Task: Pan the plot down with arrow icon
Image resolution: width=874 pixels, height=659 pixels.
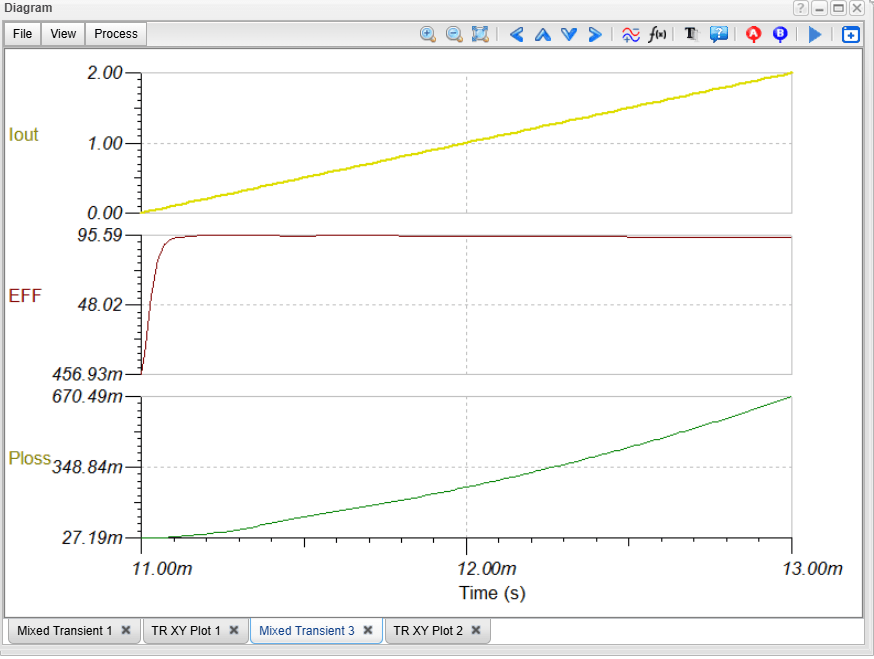Action: click(x=569, y=34)
